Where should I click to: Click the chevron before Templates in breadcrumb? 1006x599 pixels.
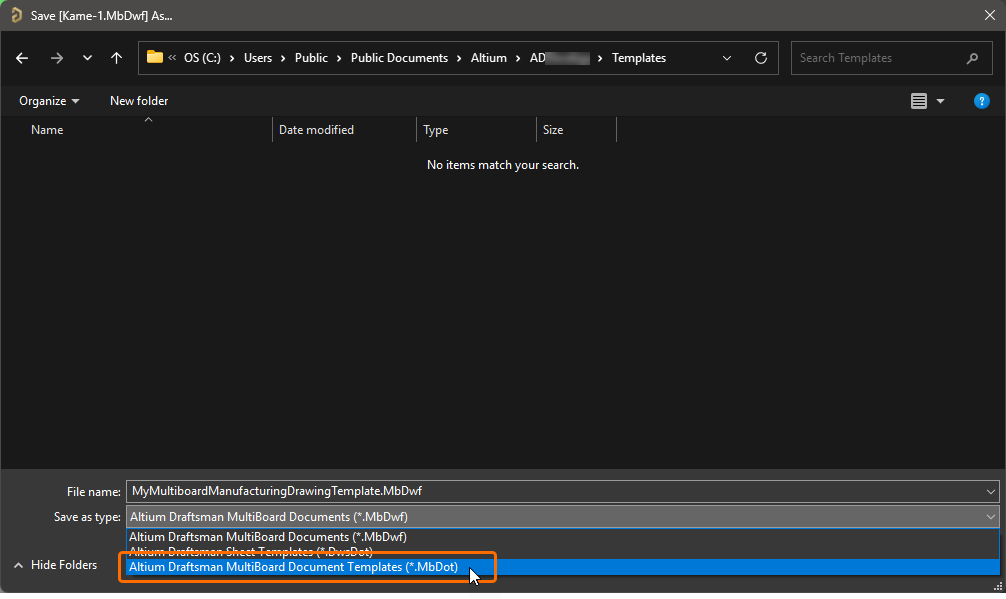tap(600, 58)
